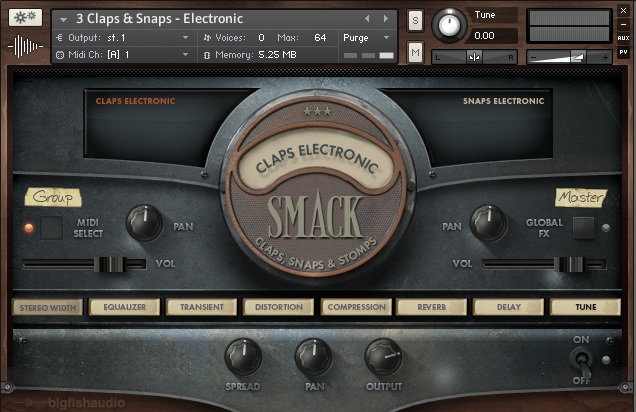
Task: Open the Tune tab
Action: click(585, 307)
